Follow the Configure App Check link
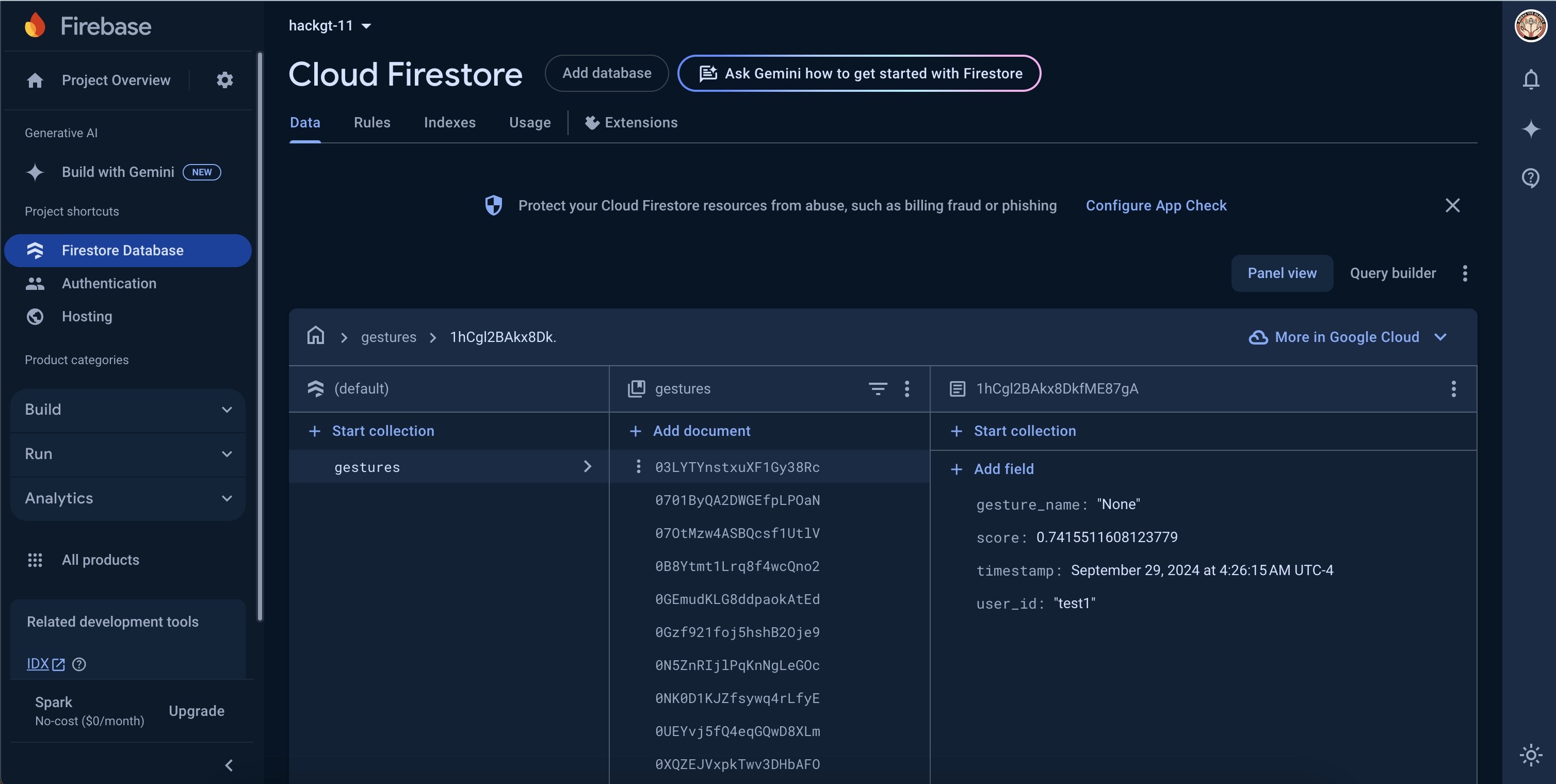This screenshot has height=784, width=1556. pos(1156,205)
